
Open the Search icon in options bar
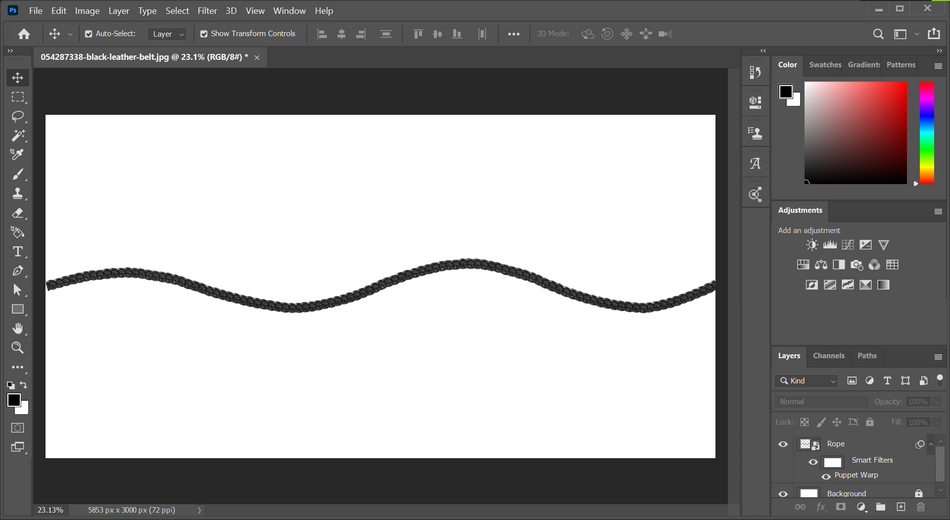tap(878, 34)
